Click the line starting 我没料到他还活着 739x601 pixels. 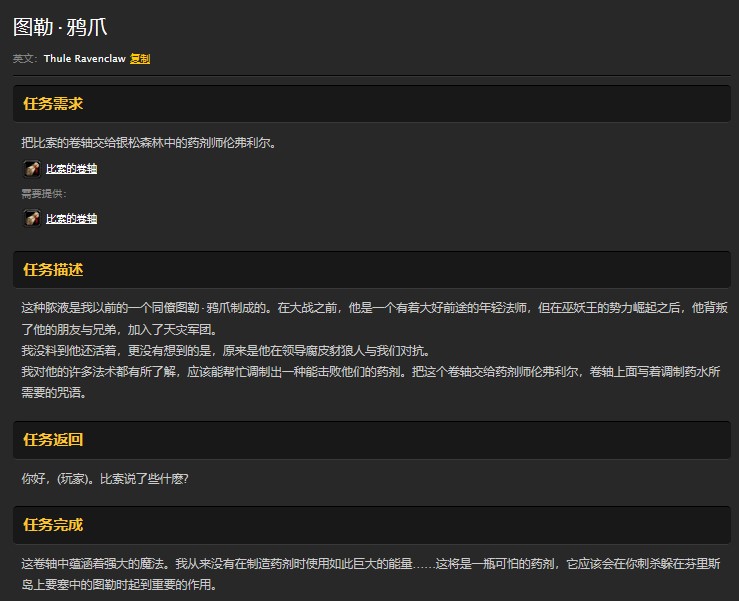pyautogui.click(x=225, y=350)
